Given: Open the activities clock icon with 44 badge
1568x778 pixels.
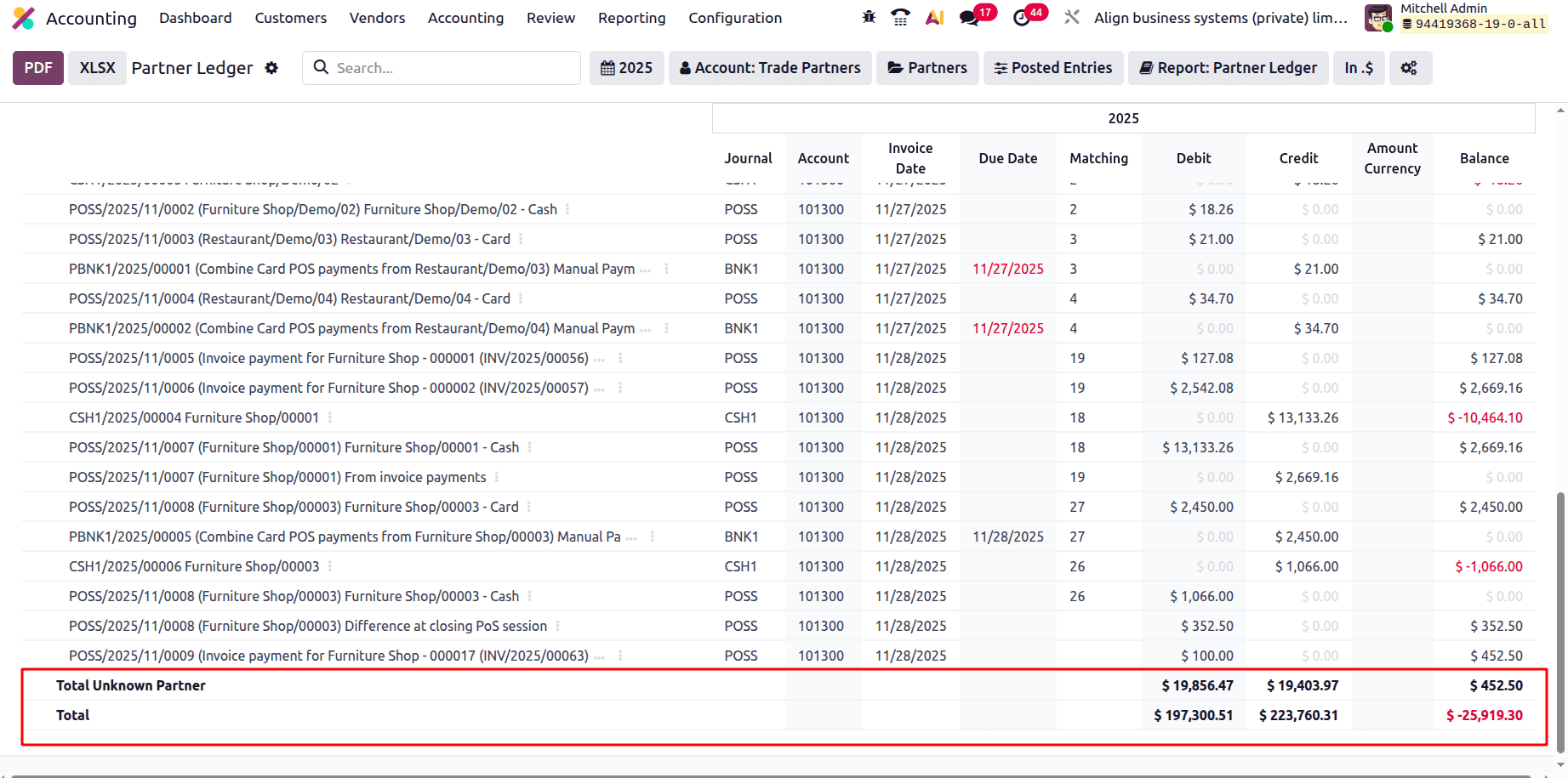Looking at the screenshot, I should tap(1022, 18).
